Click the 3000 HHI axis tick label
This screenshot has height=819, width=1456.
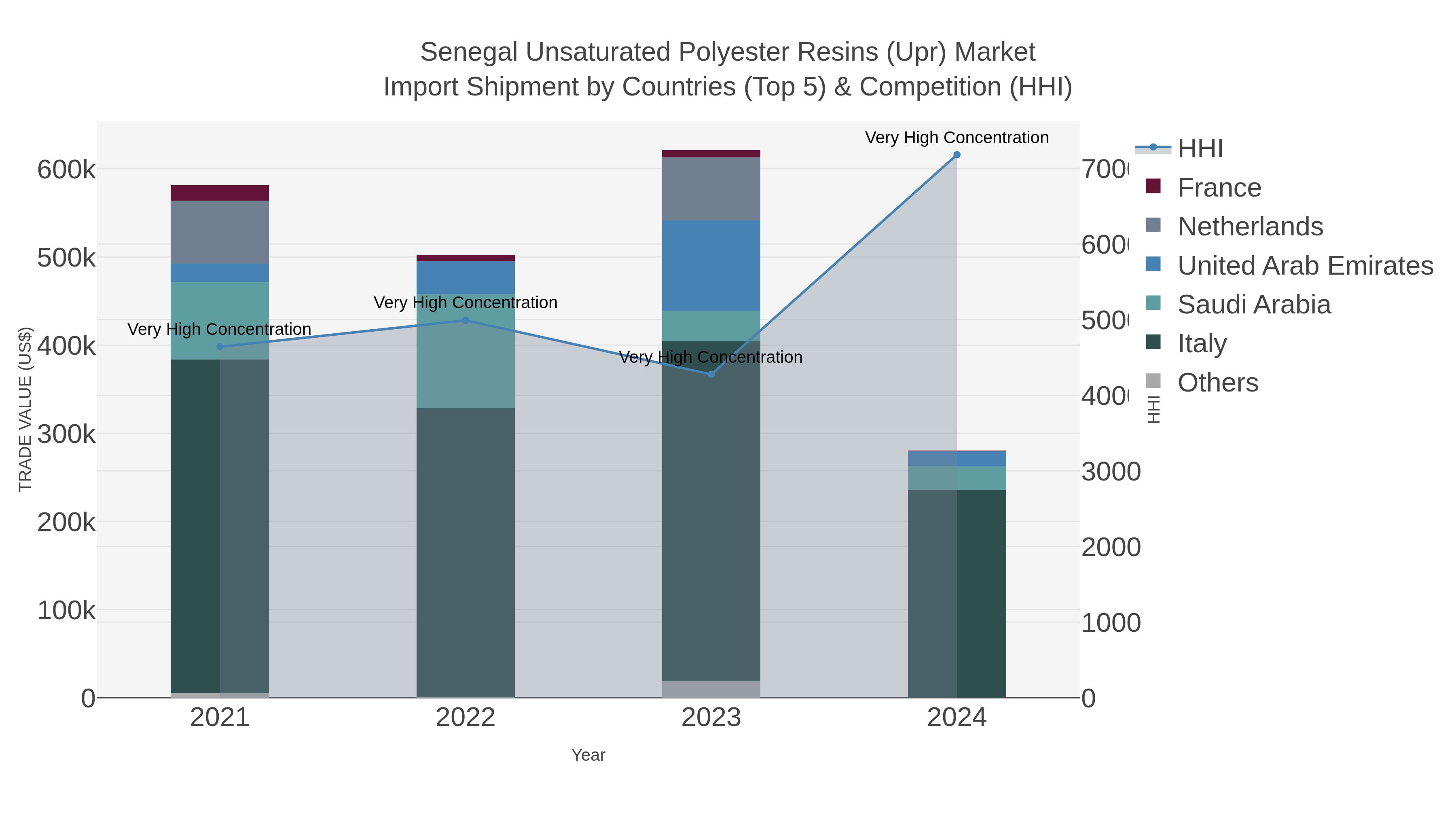coord(1111,472)
